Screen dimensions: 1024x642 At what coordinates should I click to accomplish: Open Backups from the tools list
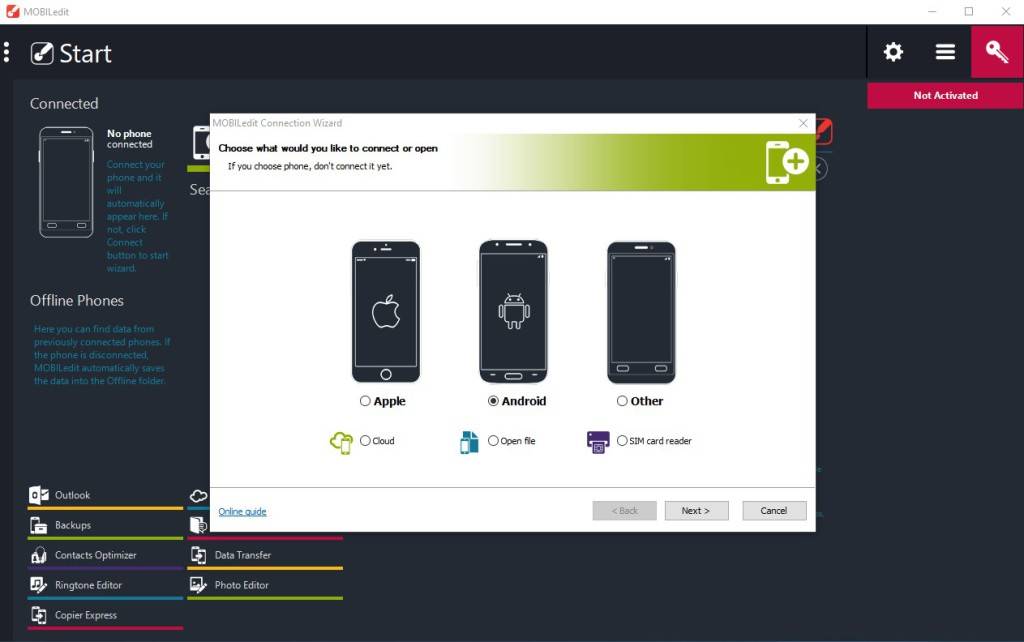(x=105, y=525)
